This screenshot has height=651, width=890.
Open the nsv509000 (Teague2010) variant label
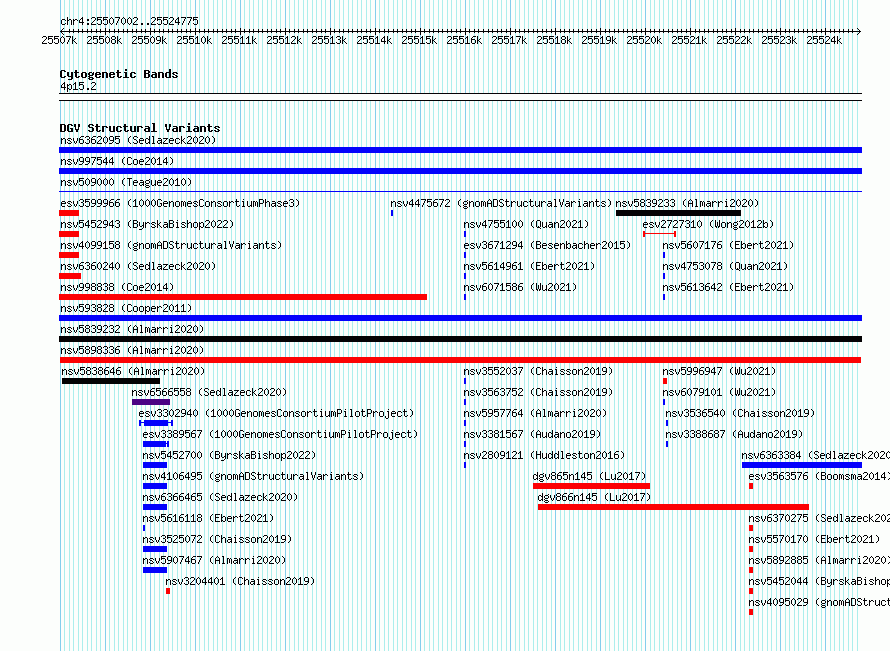coord(126,182)
